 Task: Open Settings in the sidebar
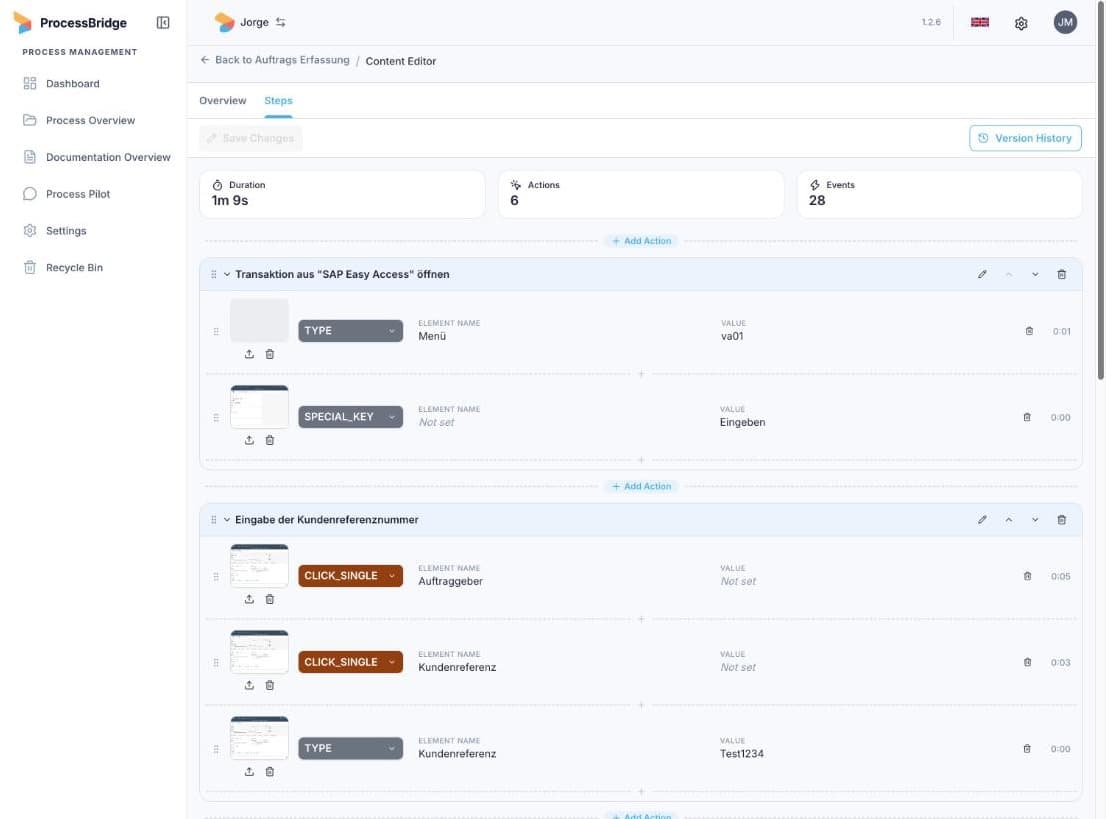pyautogui.click(x=66, y=231)
